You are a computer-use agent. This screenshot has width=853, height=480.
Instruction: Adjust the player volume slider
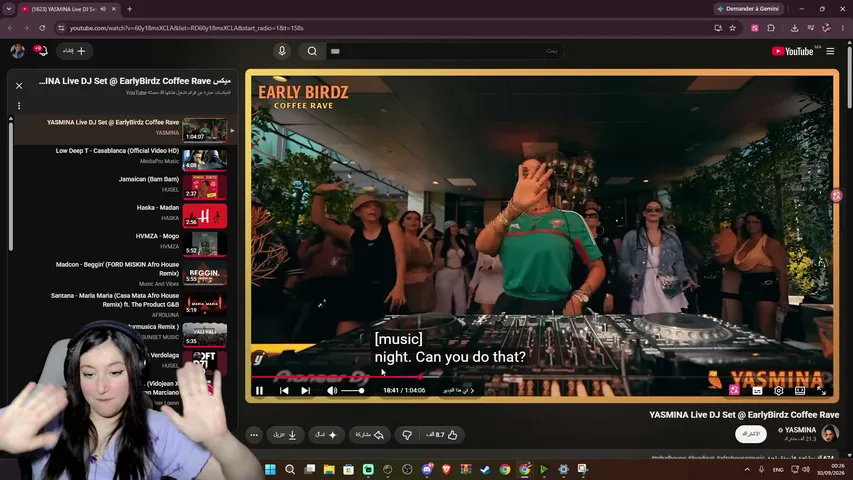[353, 390]
